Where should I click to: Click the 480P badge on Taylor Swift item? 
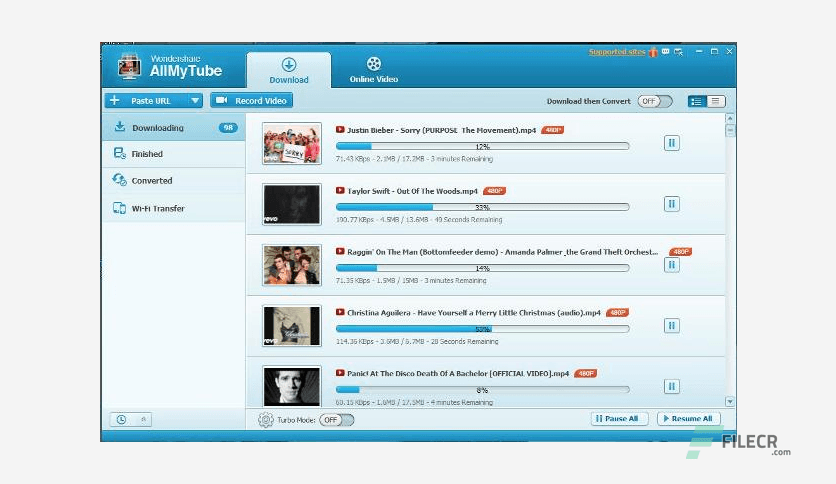tap(494, 191)
